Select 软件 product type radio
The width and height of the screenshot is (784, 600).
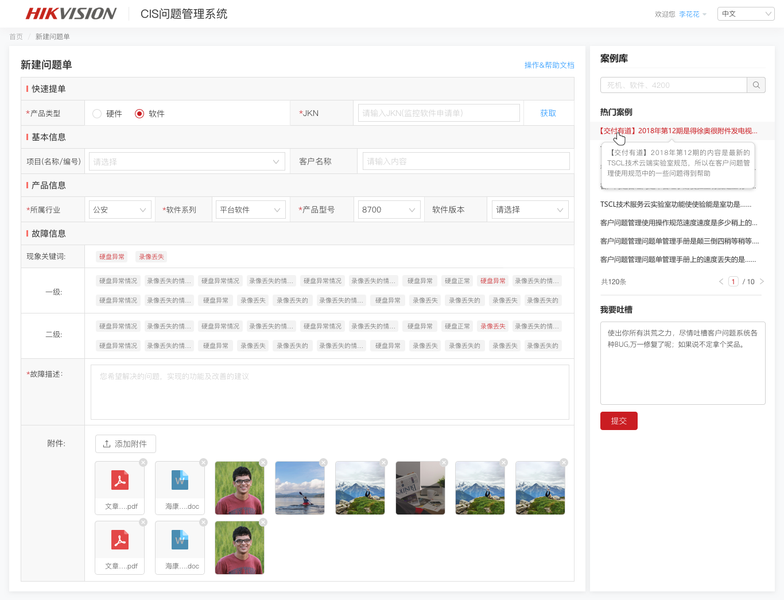click(x=140, y=114)
